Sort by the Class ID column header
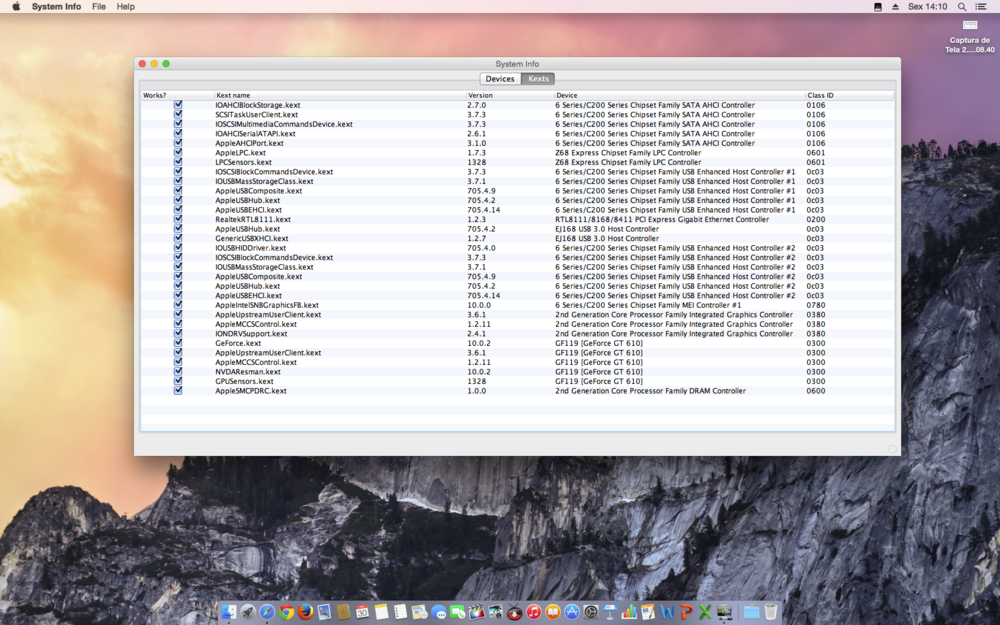 pos(848,95)
